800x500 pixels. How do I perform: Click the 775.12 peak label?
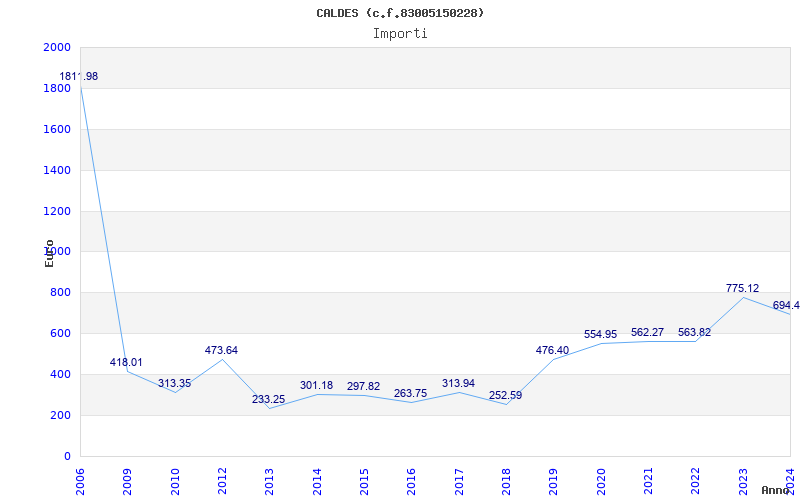742,288
